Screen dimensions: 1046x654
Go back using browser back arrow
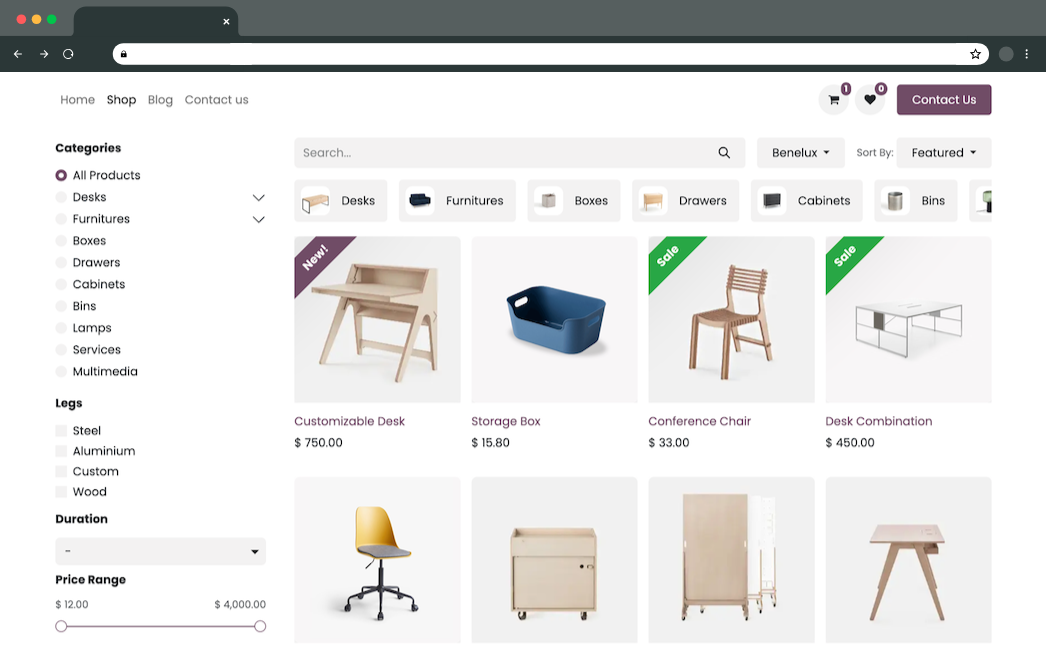coord(18,54)
